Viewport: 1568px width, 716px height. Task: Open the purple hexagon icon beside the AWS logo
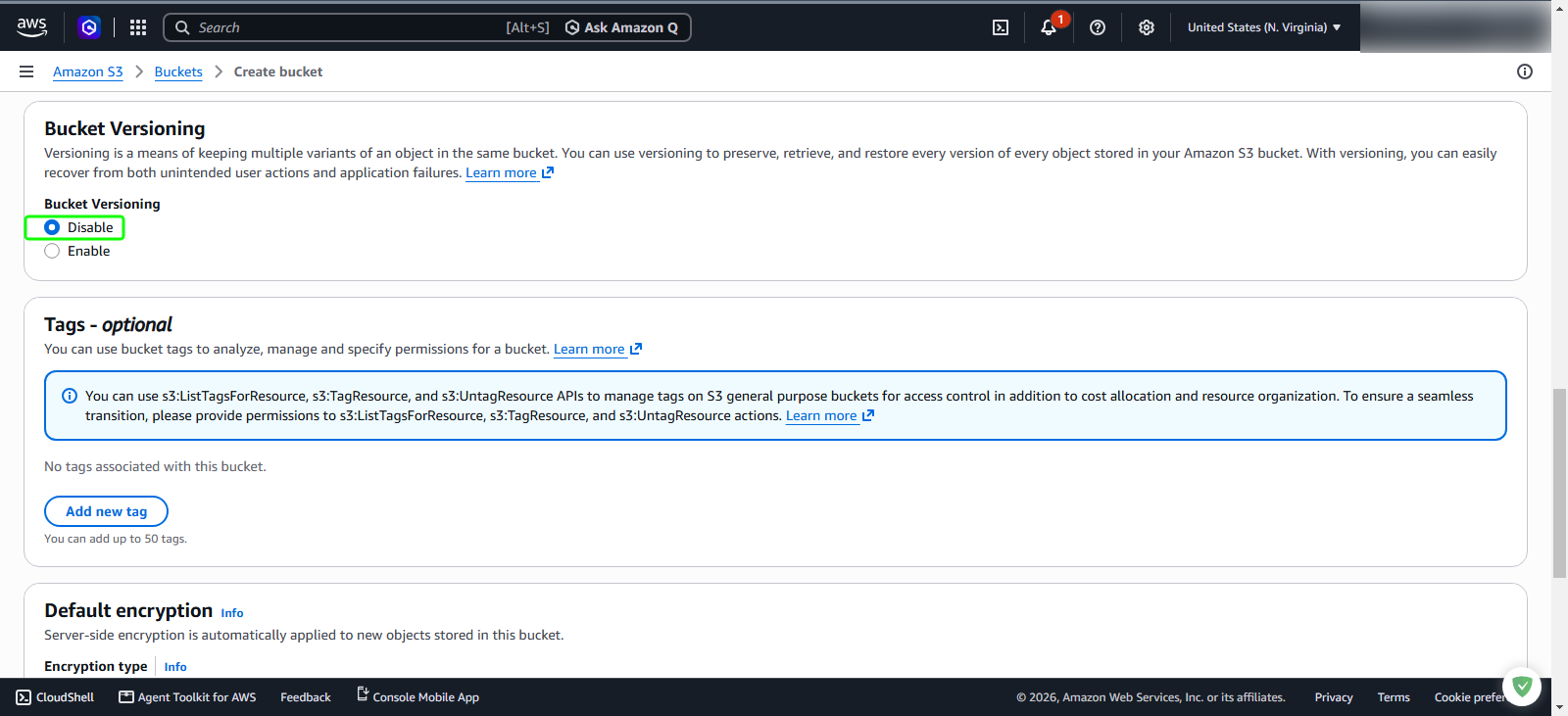[x=89, y=27]
